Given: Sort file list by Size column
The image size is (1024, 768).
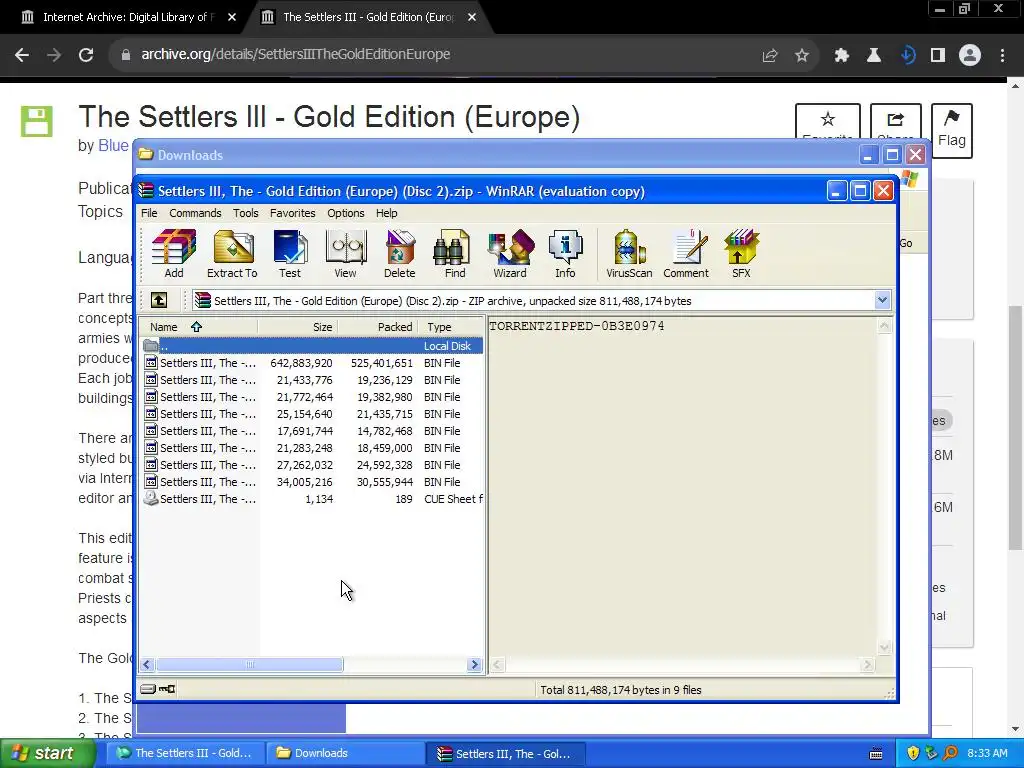Looking at the screenshot, I should coord(298,327).
